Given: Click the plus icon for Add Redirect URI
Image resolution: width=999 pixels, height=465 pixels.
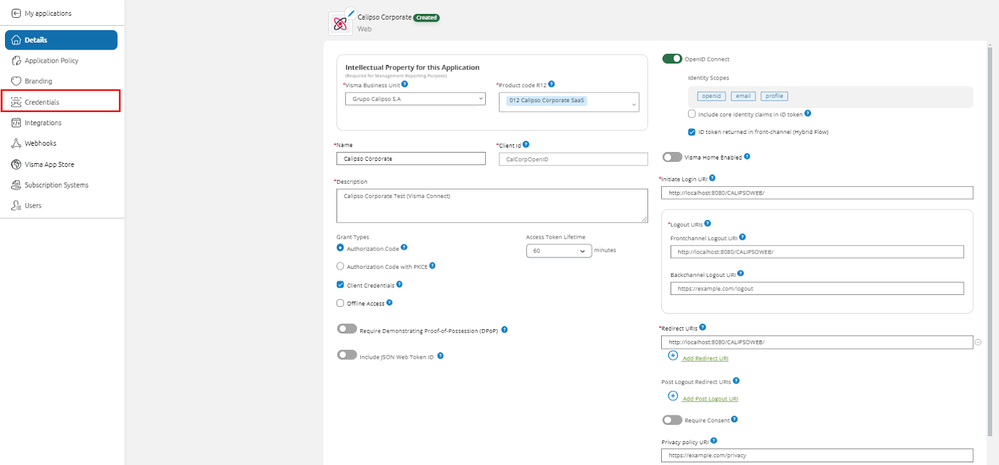Looking at the screenshot, I should 672,355.
